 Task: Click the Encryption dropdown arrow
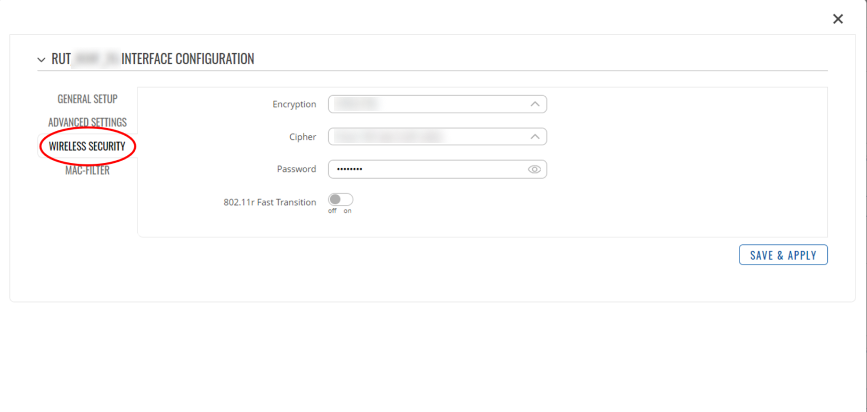pyautogui.click(x=535, y=104)
